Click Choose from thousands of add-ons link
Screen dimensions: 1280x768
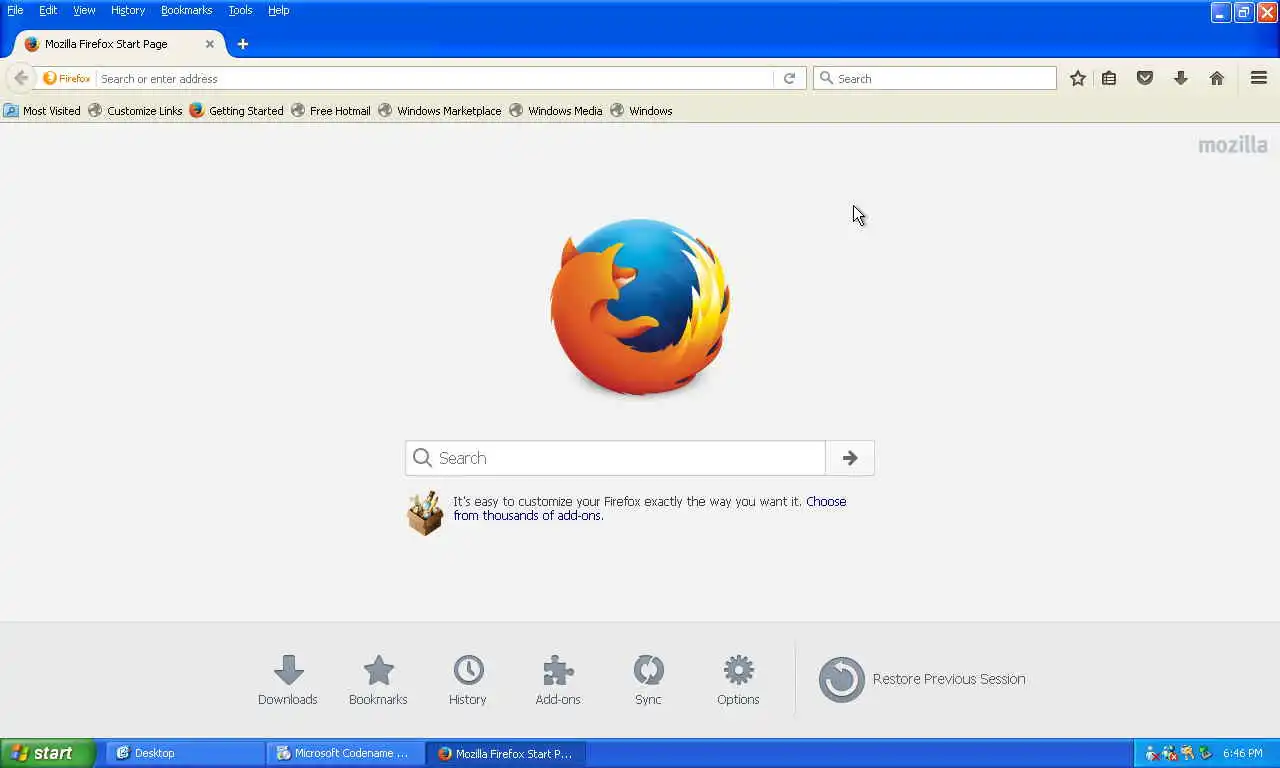click(650, 509)
